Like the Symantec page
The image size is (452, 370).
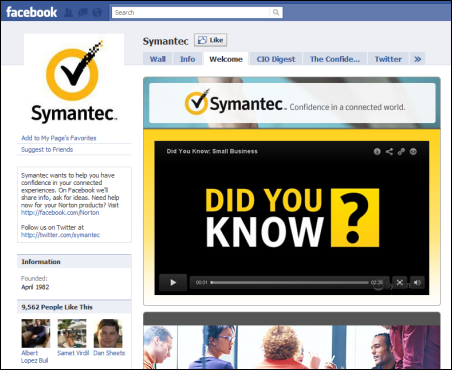[x=210, y=40]
